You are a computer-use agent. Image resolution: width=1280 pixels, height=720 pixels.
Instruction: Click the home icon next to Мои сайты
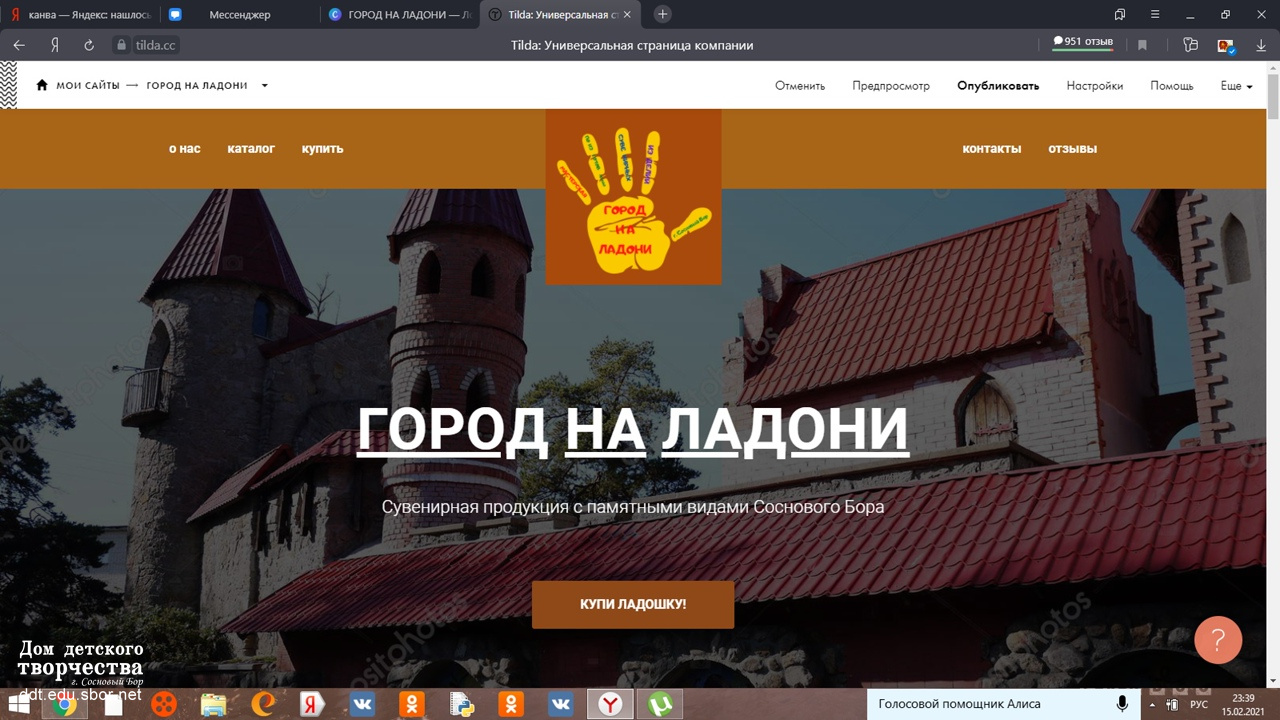pos(42,85)
